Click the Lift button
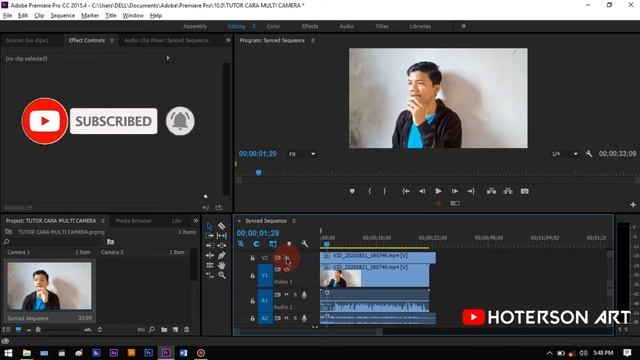640x360 pixels. [491, 191]
